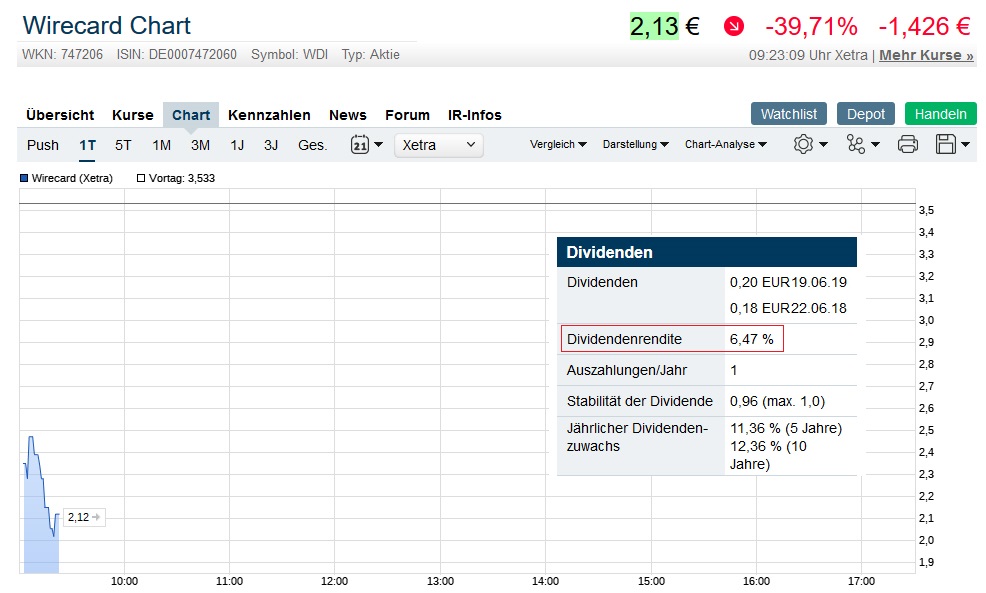
Task: Click the Stabilität der Dividende row label
Action: coord(640,401)
